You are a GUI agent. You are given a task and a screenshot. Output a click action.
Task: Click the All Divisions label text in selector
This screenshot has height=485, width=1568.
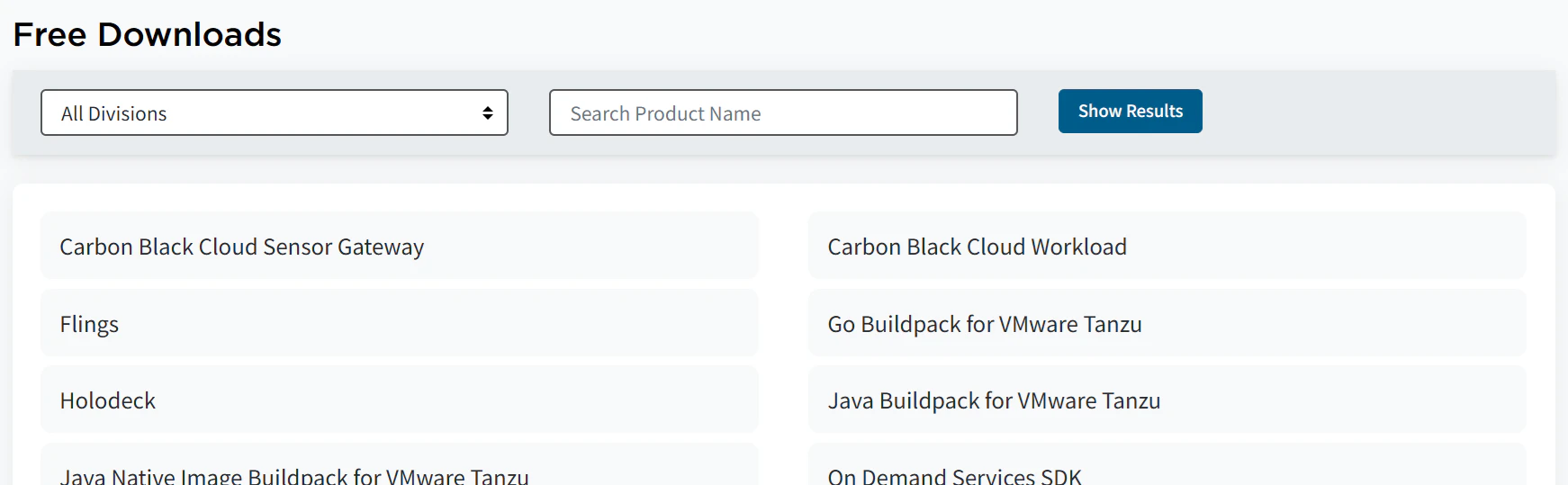coord(113,113)
